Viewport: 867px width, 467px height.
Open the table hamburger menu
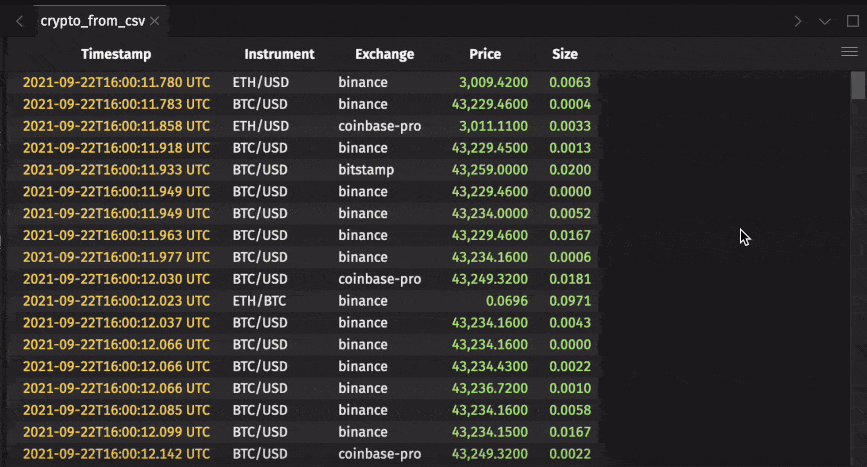849,52
